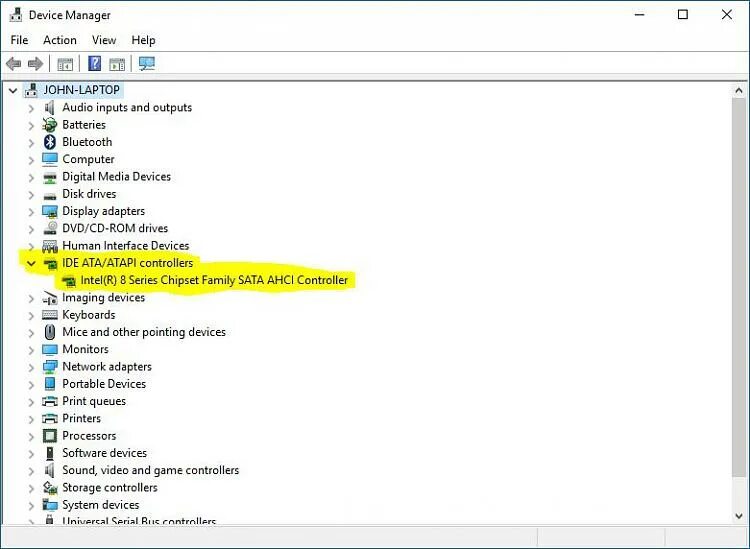
Task: Click the Keyboards category icon
Action: point(50,315)
